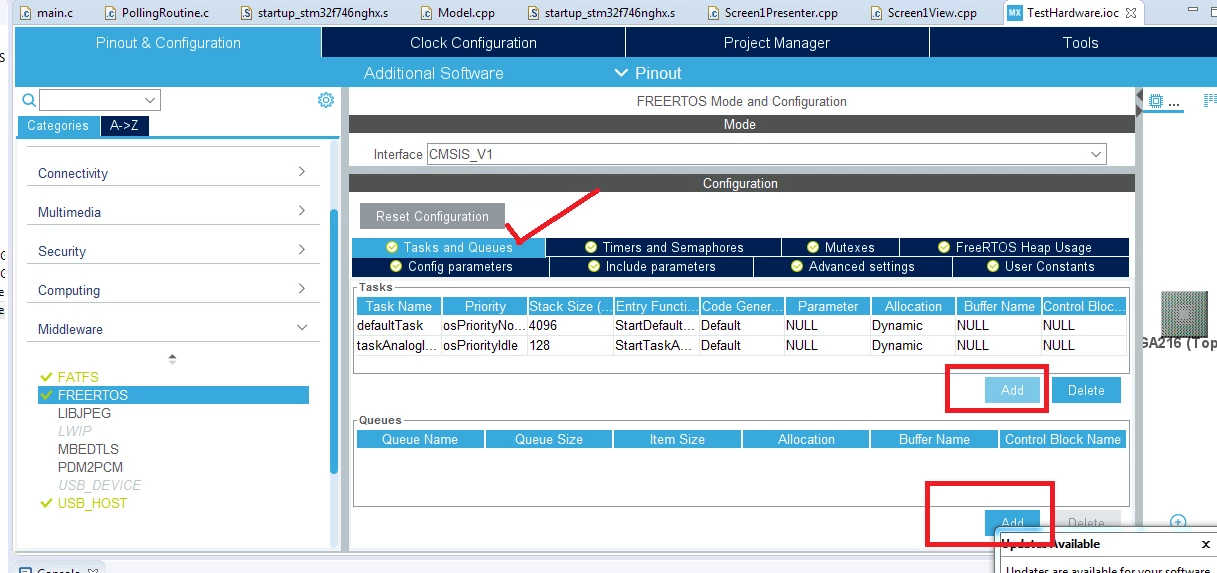
Task: Open System view icon beside Pinout view
Action: (1210, 101)
